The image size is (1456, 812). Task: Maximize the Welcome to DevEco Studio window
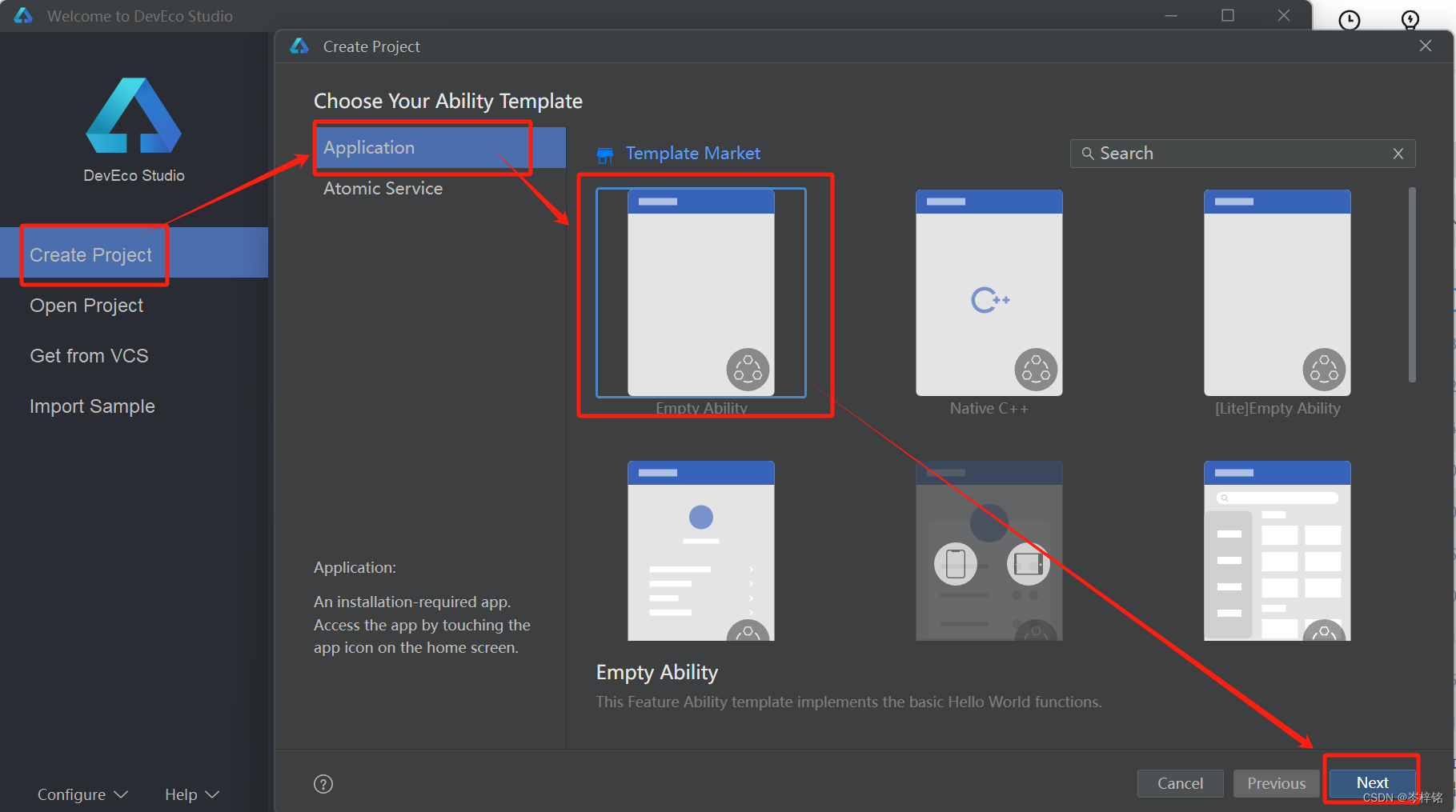(1228, 15)
